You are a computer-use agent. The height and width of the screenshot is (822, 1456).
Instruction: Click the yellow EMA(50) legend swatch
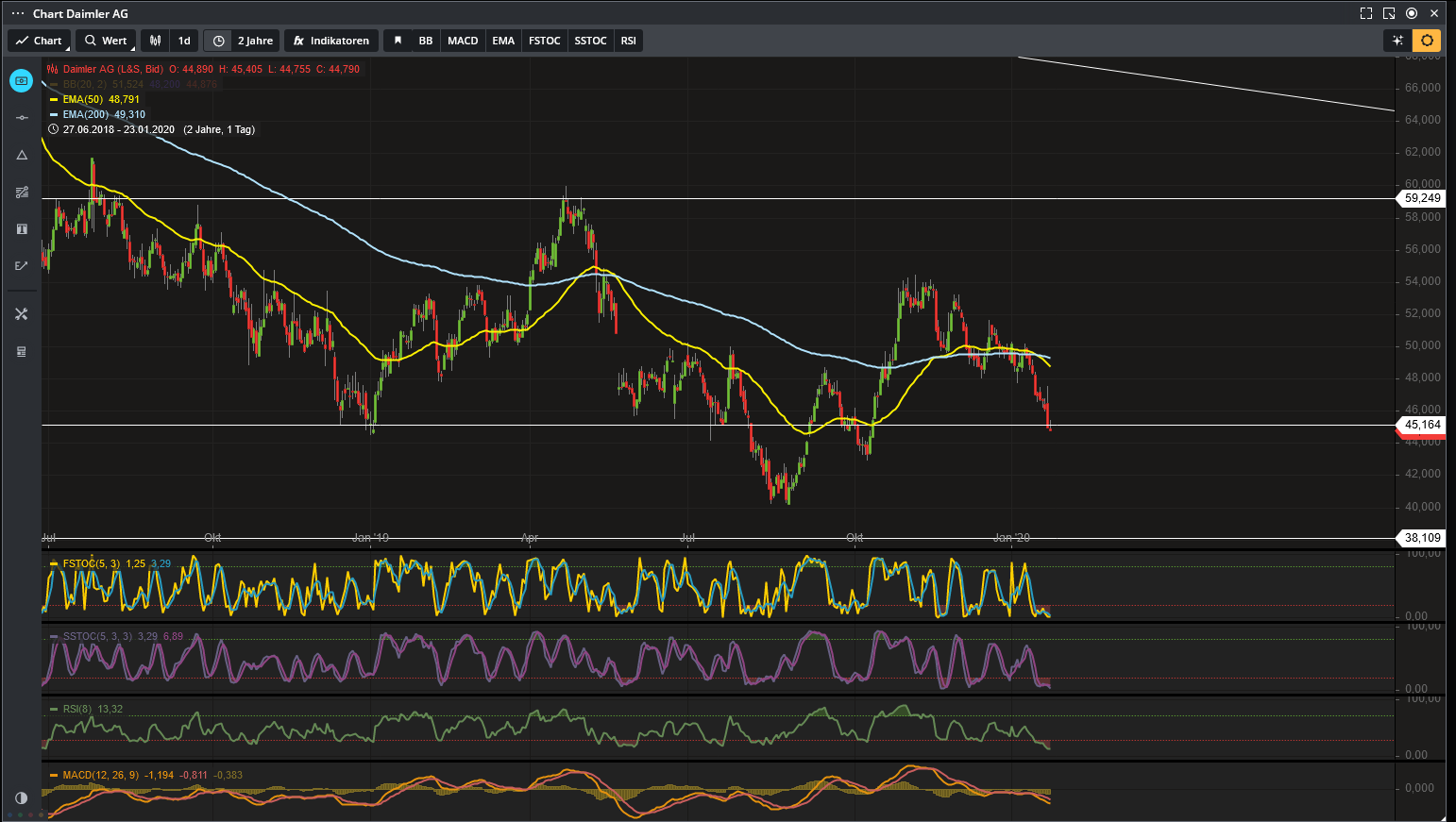54,99
